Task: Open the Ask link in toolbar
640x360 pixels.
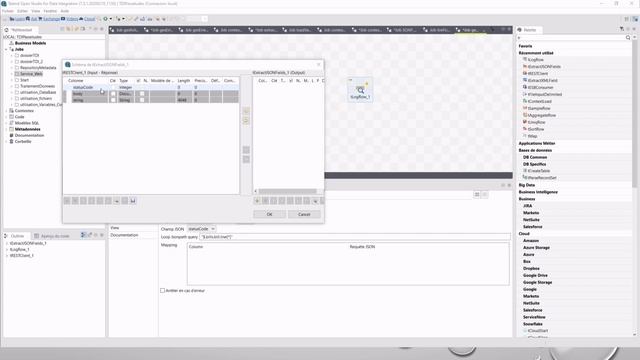Action: tap(31, 19)
